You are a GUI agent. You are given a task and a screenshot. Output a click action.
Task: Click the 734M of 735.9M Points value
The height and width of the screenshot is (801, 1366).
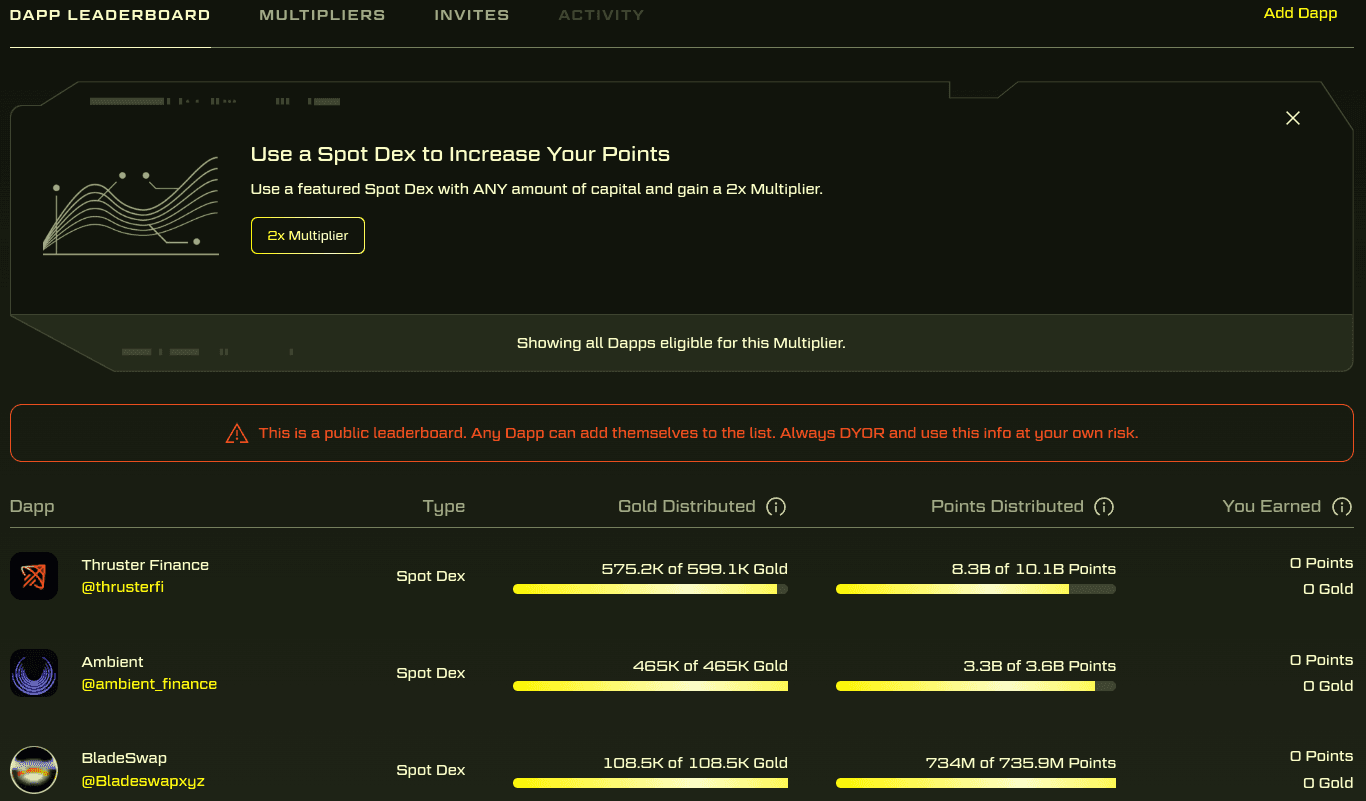pos(1021,763)
